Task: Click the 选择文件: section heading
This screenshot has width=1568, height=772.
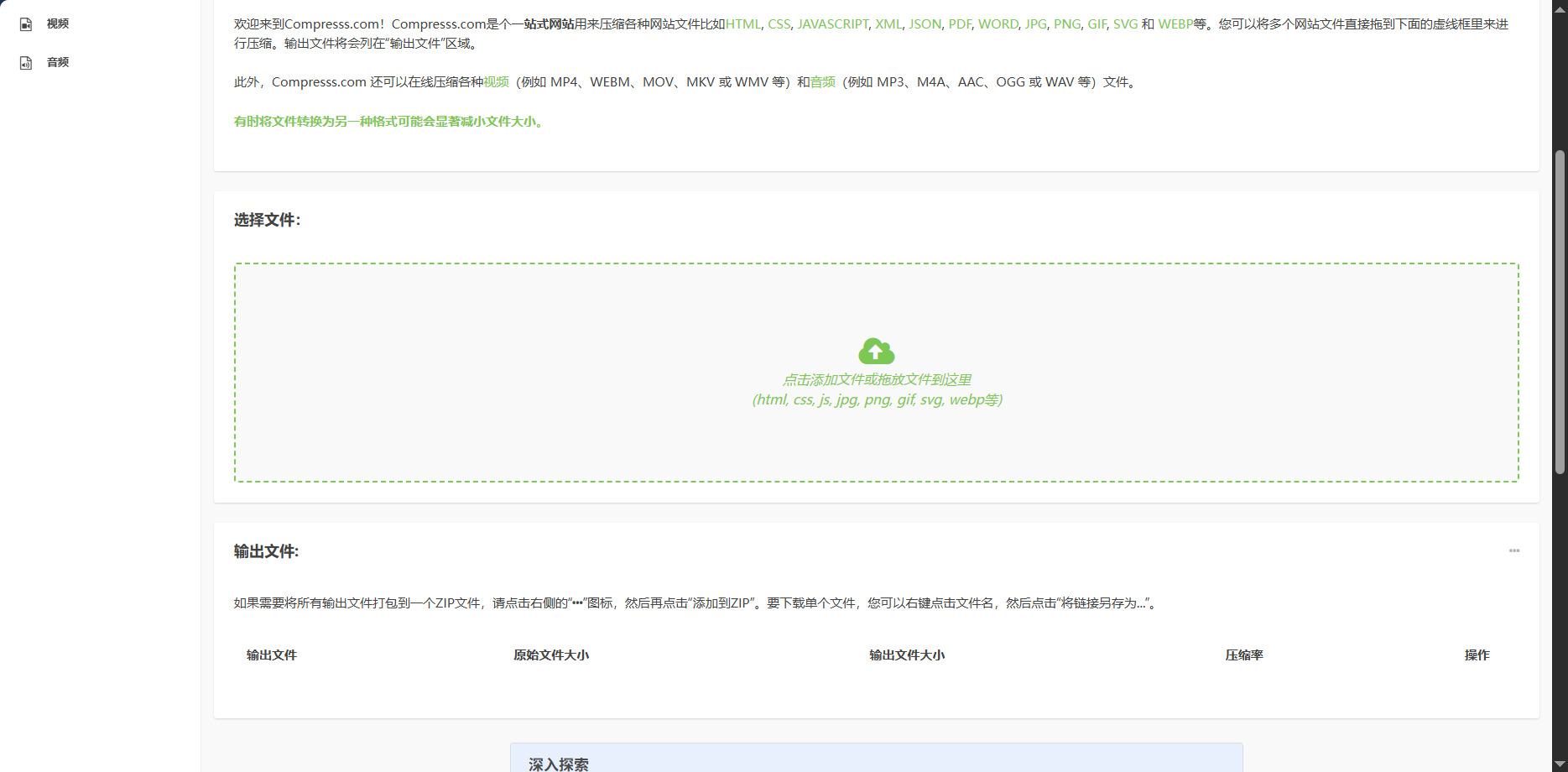Action: point(268,220)
